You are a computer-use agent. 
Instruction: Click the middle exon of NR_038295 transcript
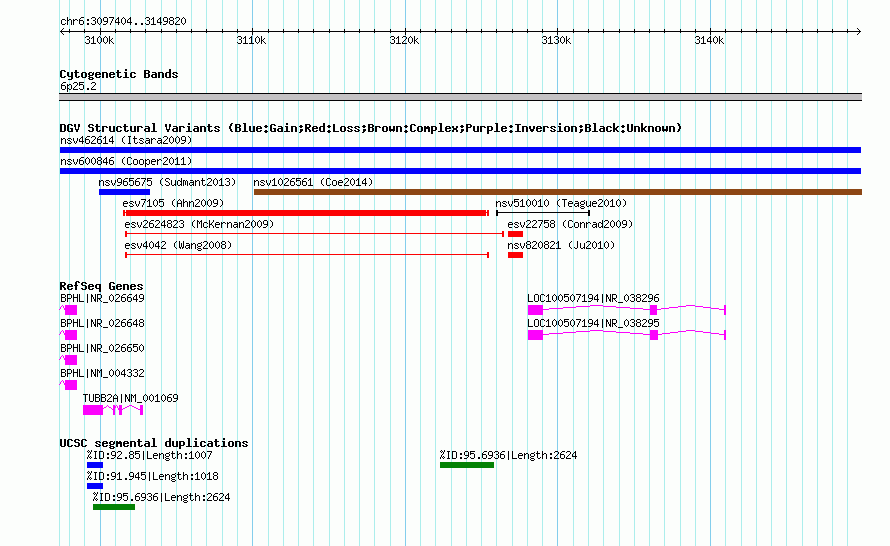(654, 335)
